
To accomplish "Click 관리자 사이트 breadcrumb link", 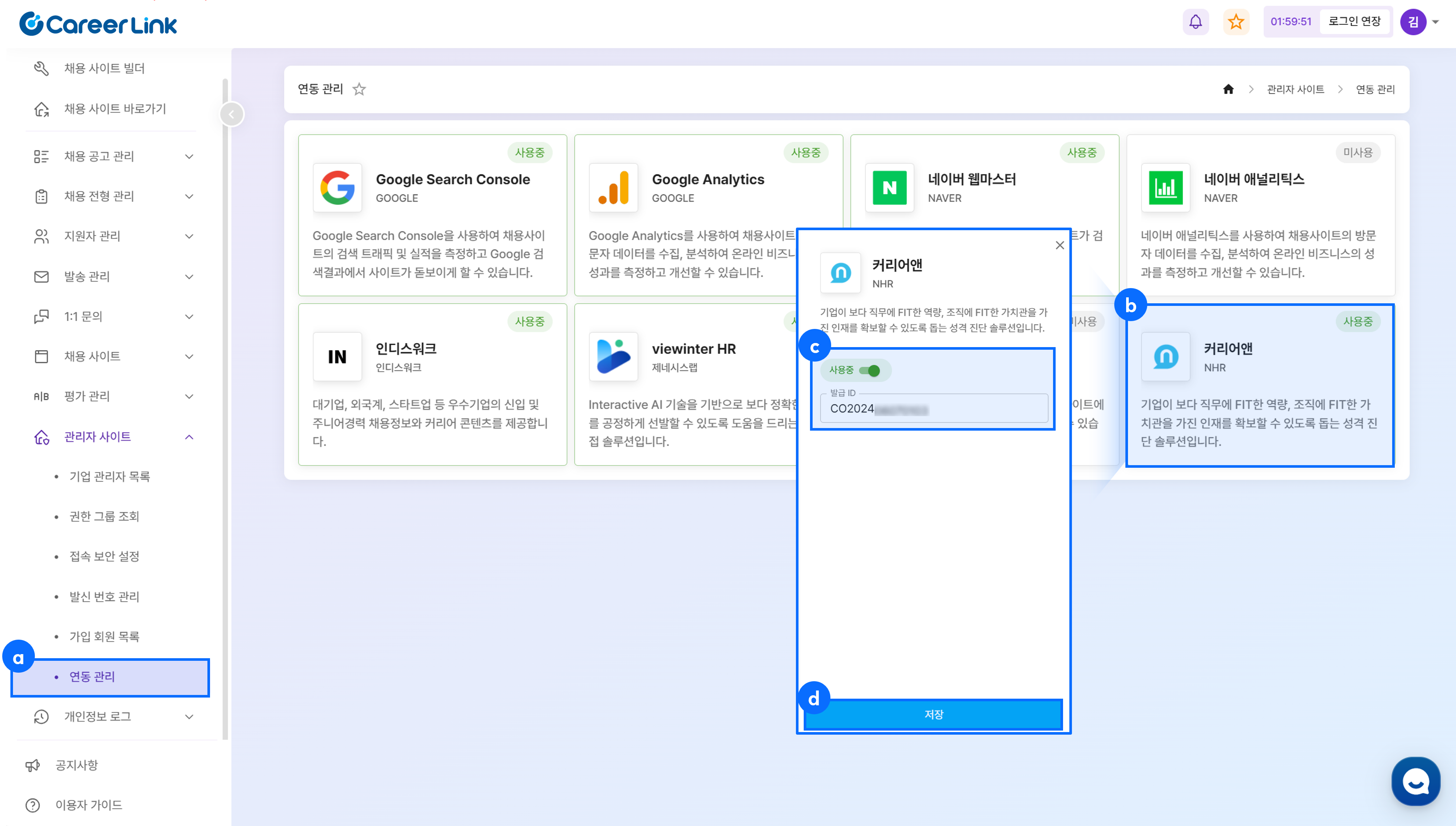I will tap(1296, 89).
